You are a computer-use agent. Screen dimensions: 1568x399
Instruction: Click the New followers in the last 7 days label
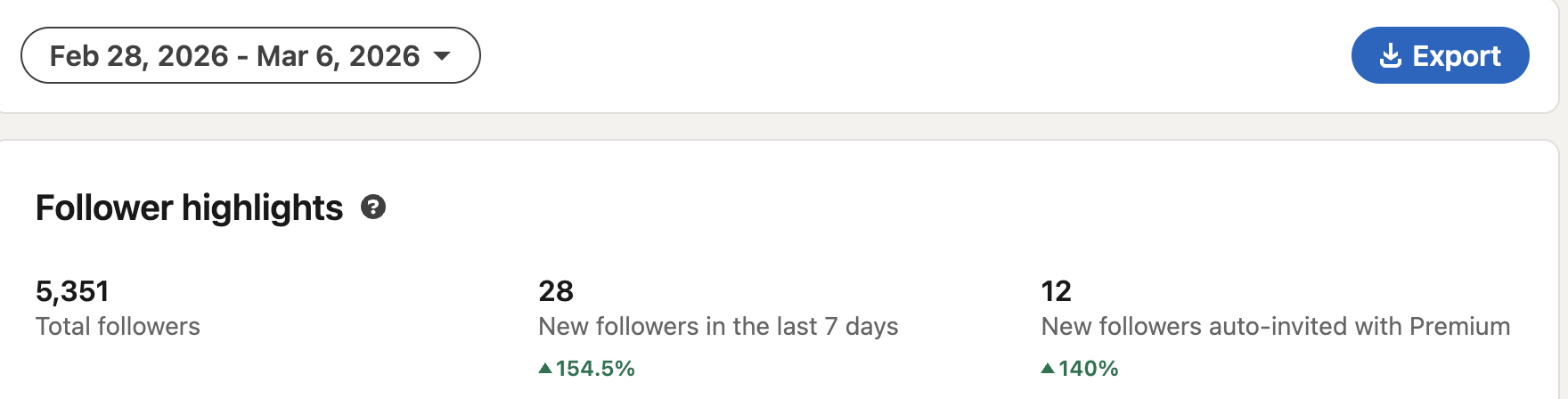pos(718,327)
